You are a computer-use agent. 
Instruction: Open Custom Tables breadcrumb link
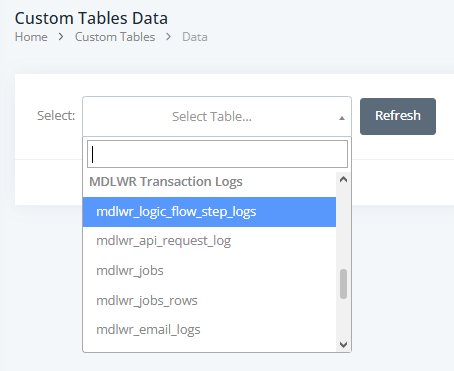coord(115,37)
